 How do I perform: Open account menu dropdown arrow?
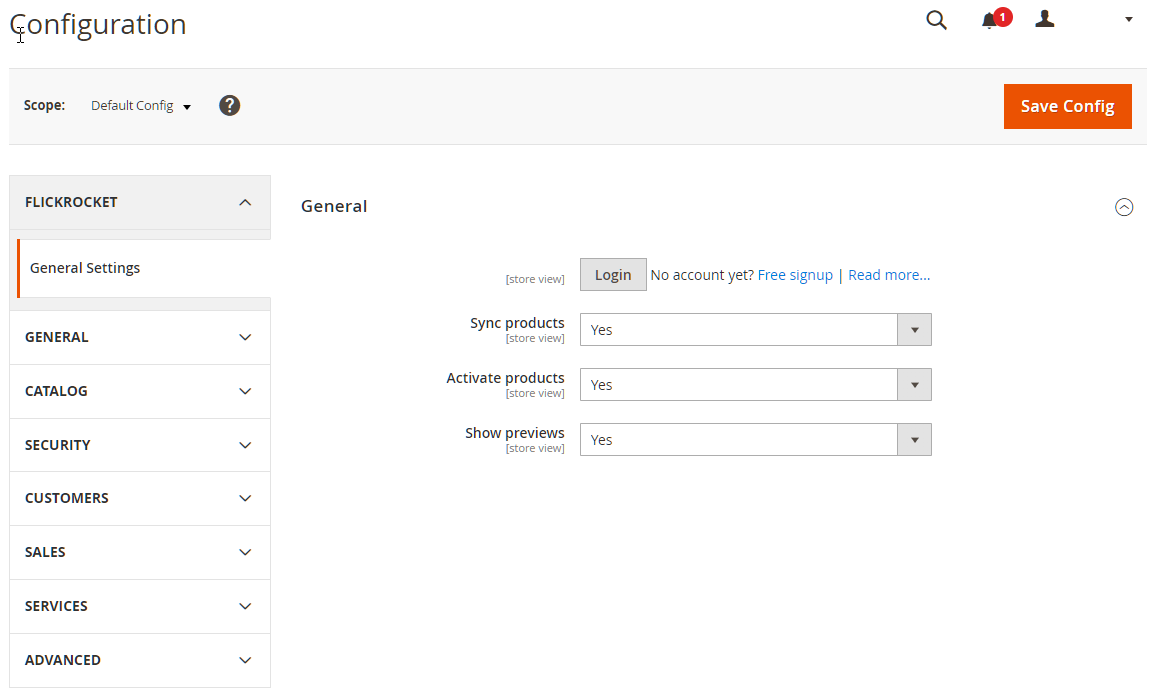click(1129, 19)
